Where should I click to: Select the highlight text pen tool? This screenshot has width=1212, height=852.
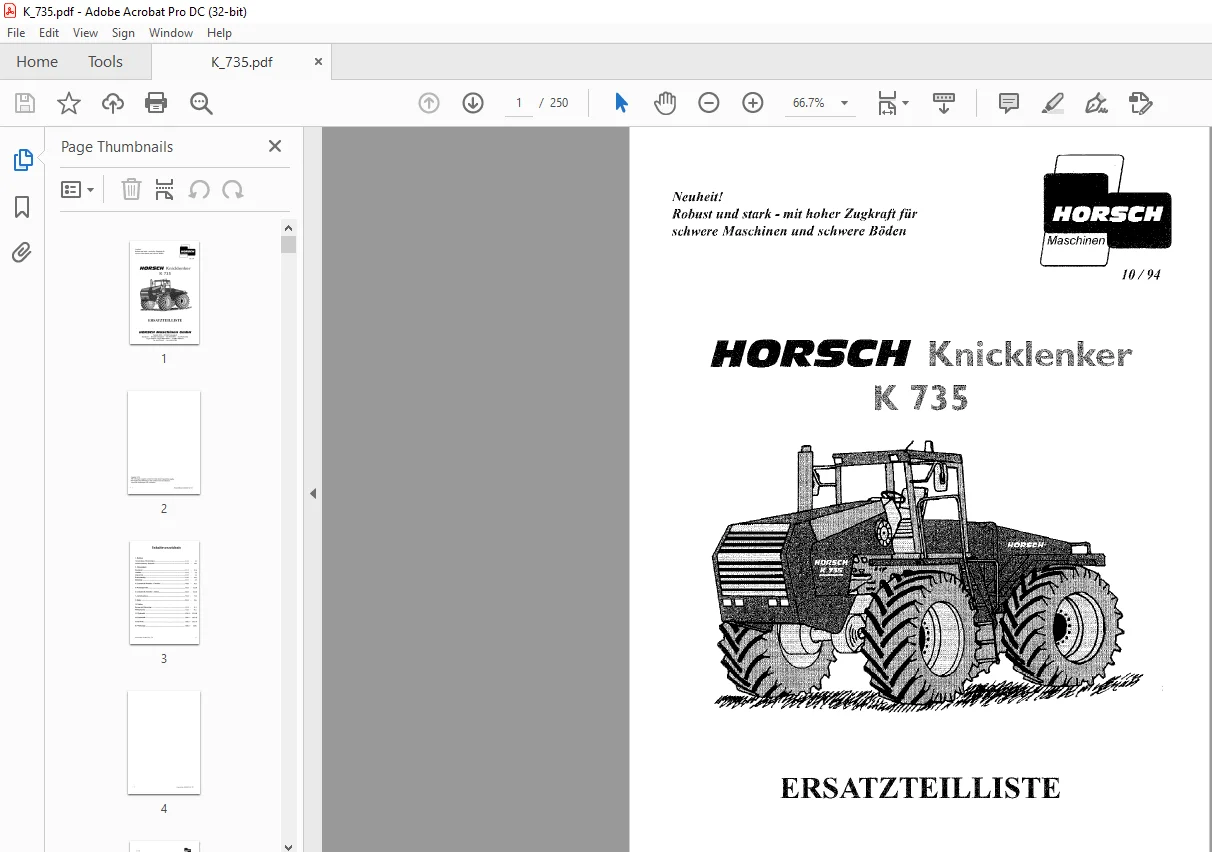pyautogui.click(x=1053, y=103)
